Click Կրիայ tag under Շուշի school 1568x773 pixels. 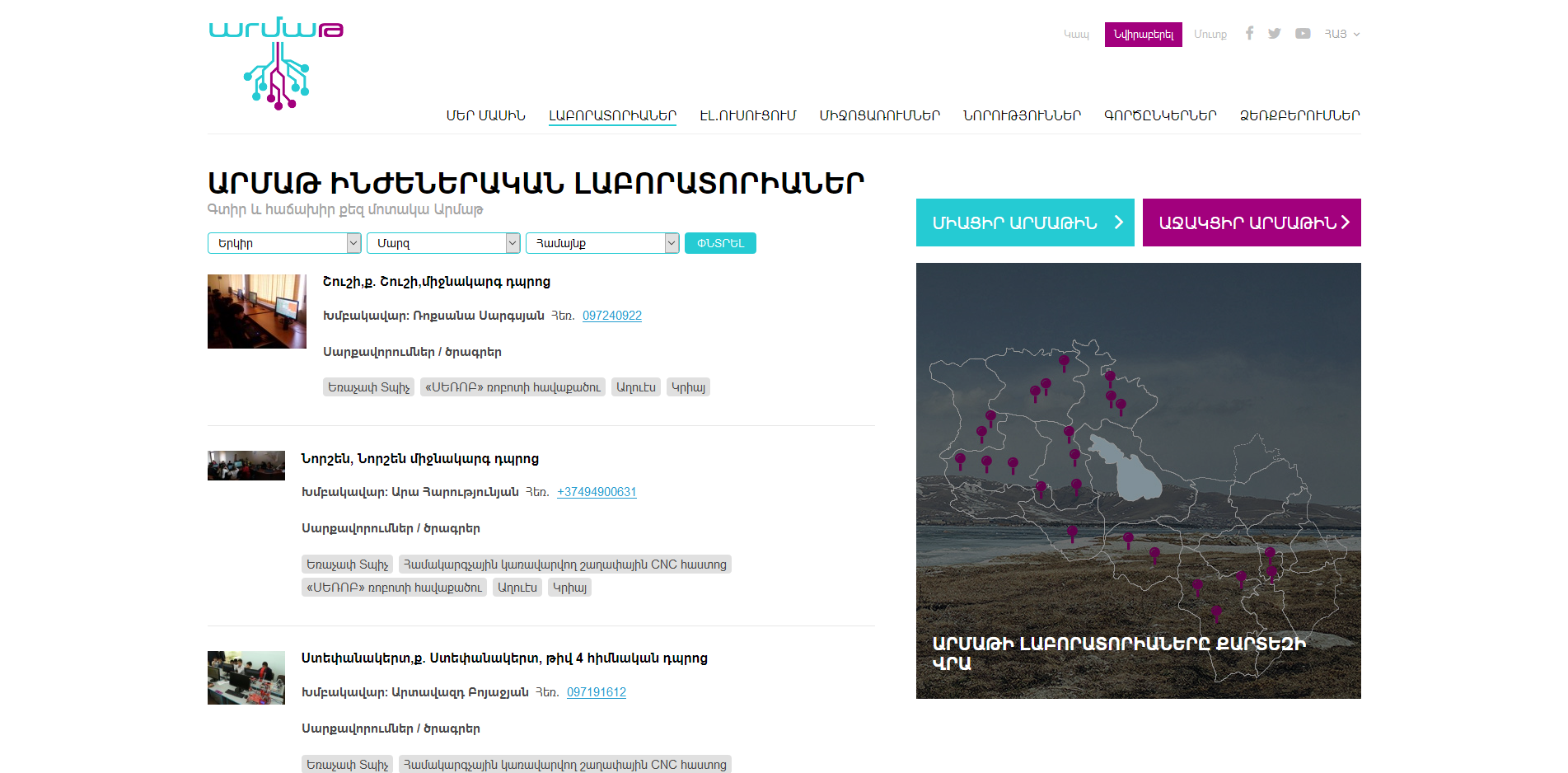click(x=688, y=387)
